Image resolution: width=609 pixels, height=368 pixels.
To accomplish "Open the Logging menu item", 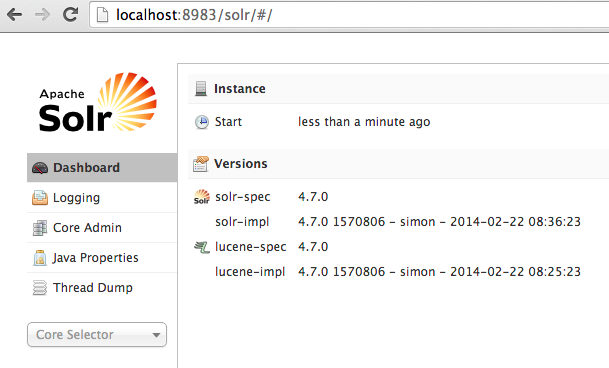I will pyautogui.click(x=102, y=198).
